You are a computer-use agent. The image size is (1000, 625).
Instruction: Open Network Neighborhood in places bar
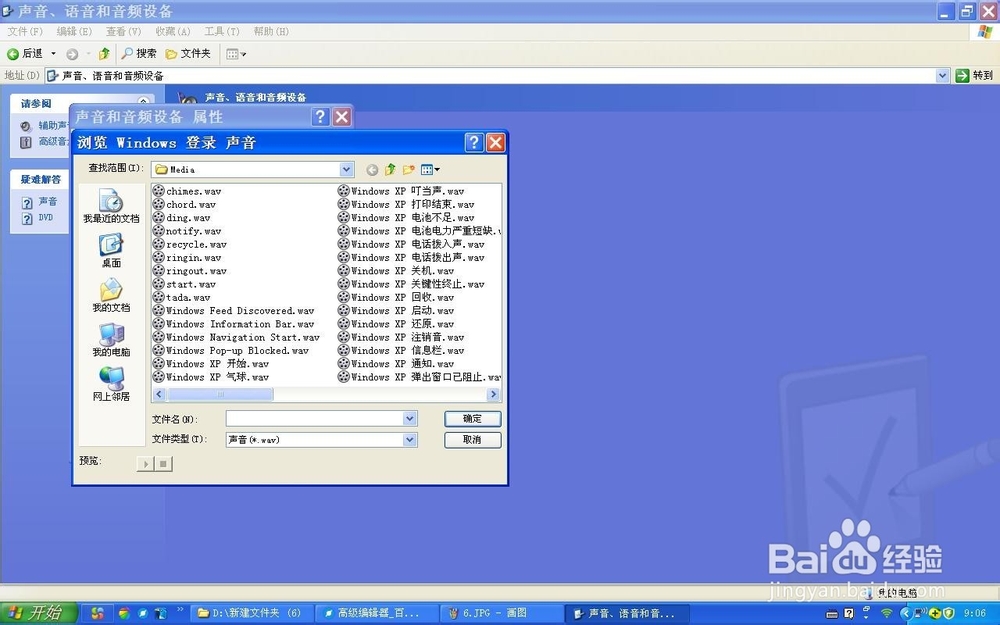tap(111, 384)
